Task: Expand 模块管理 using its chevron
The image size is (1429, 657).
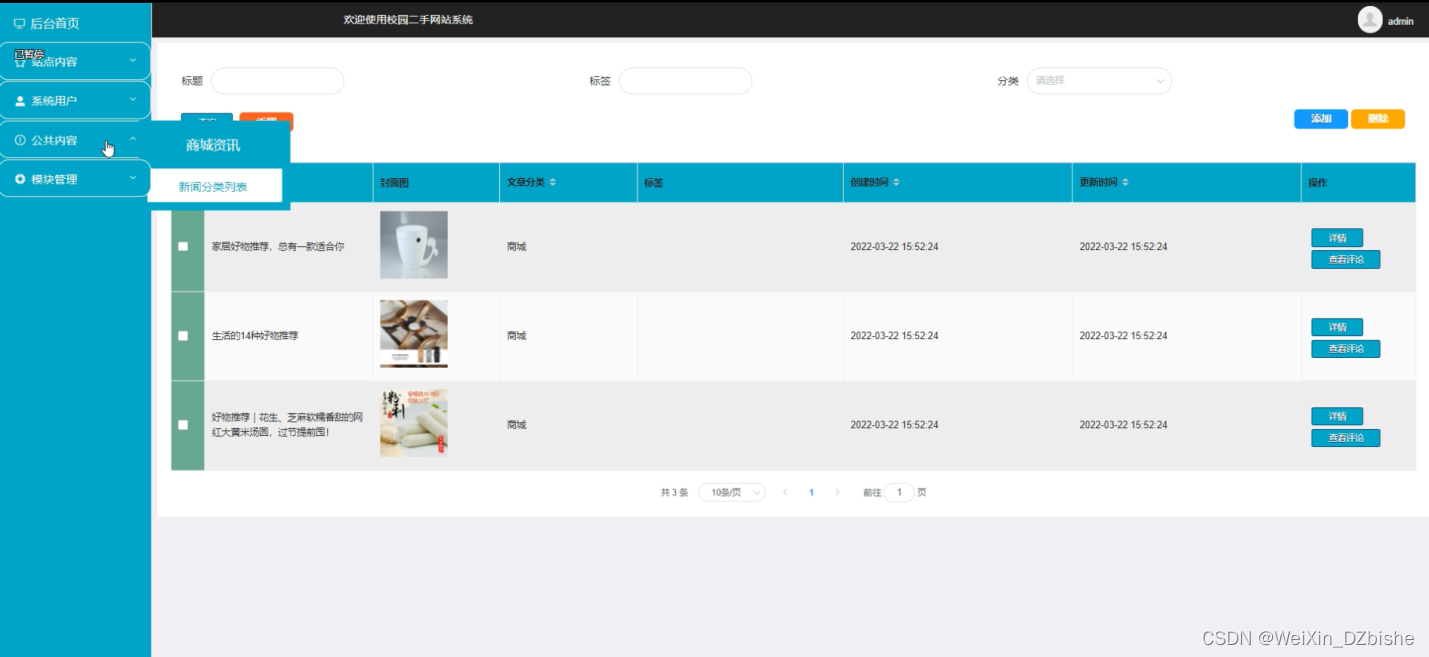Action: (133, 179)
